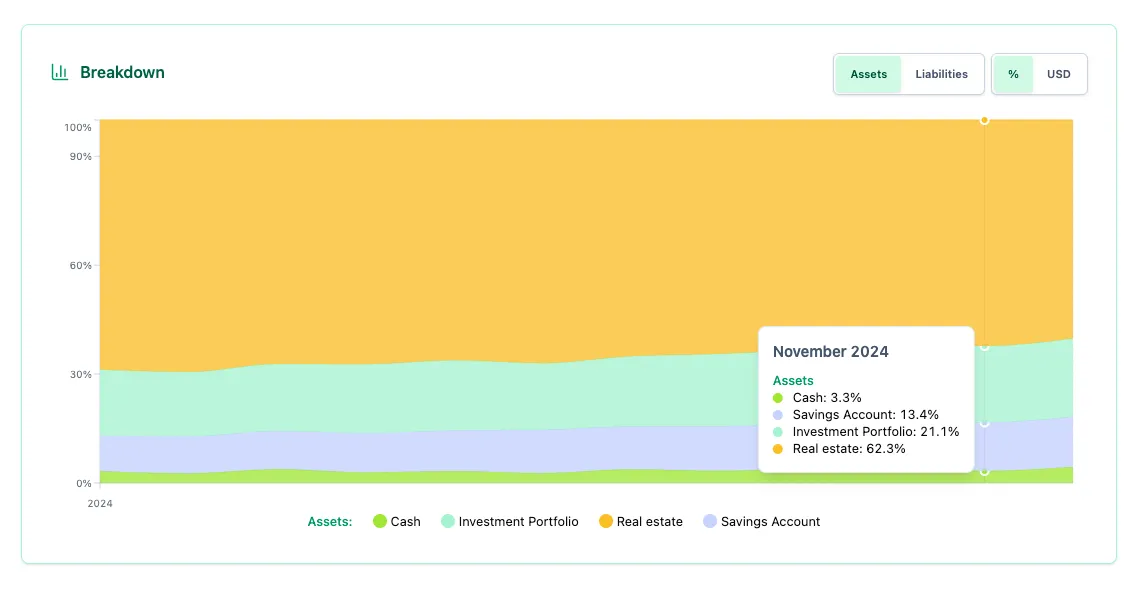Click the green bullet beside Cash in tooltip
Screen dimensions: 1144x600
point(778,397)
